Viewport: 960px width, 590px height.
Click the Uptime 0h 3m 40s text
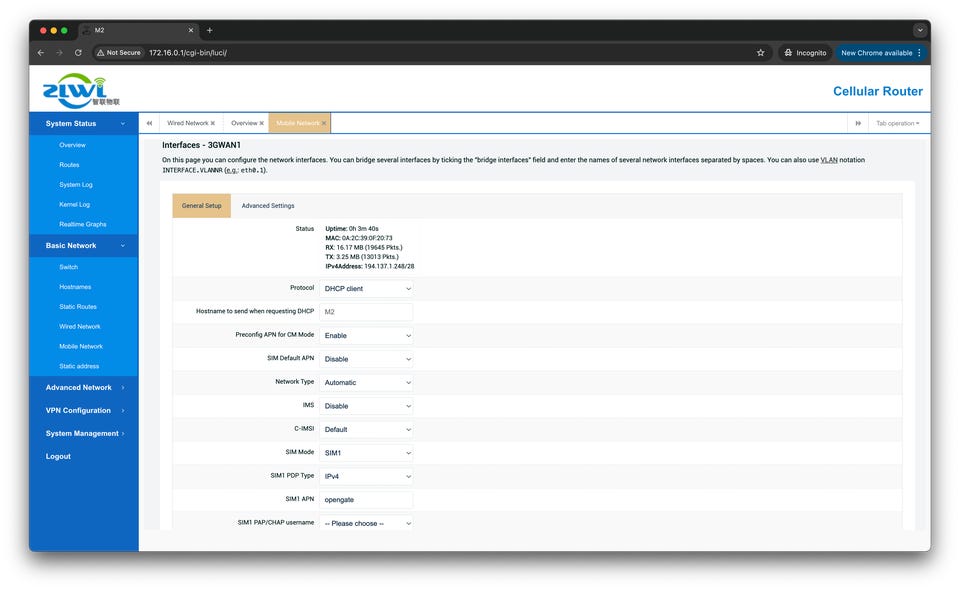tap(352, 229)
